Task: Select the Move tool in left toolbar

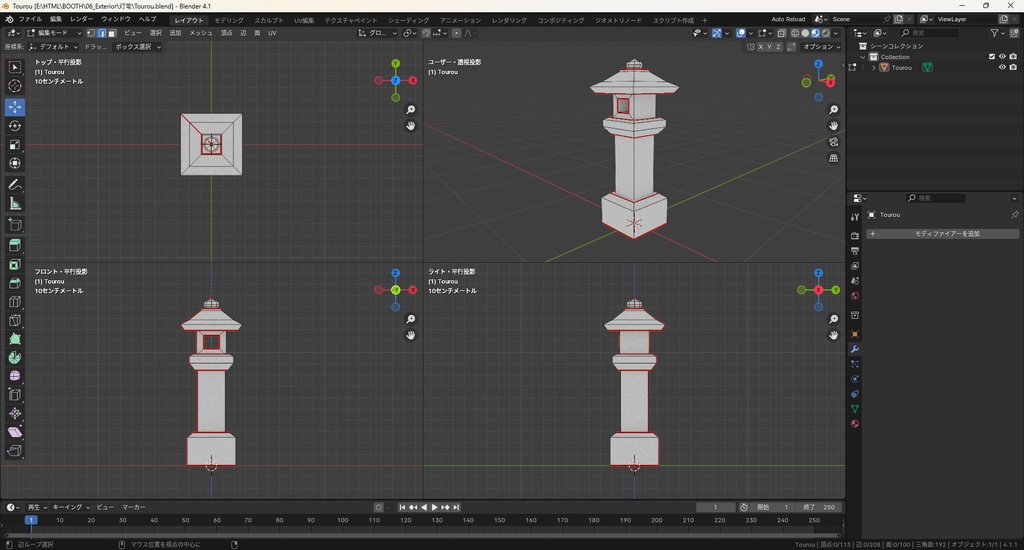Action: (15, 106)
